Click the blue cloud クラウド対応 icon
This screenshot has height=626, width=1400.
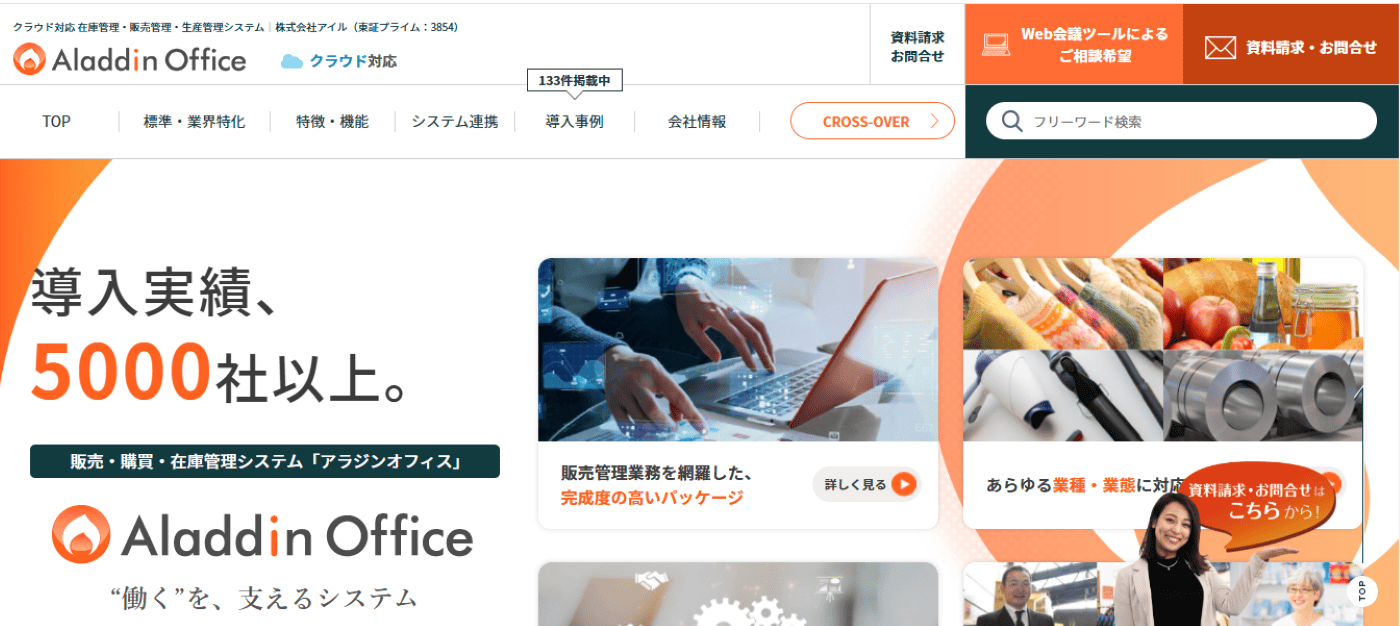(292, 61)
